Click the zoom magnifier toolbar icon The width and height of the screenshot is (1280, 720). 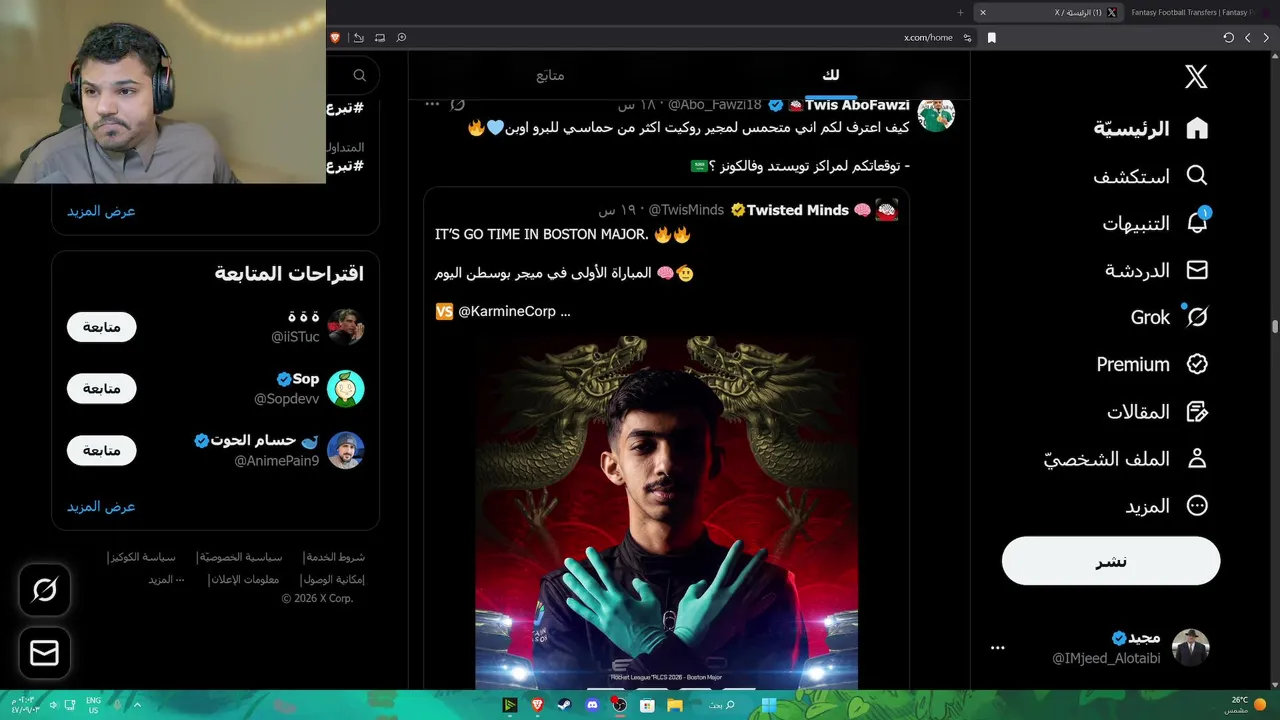(401, 37)
